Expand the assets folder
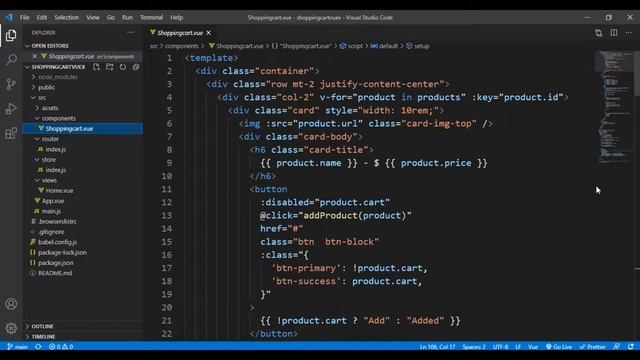Image resolution: width=640 pixels, height=360 pixels. [50, 108]
